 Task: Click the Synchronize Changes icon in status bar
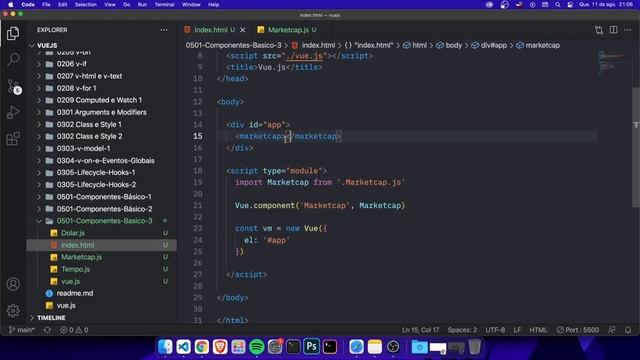pyautogui.click(x=47, y=330)
